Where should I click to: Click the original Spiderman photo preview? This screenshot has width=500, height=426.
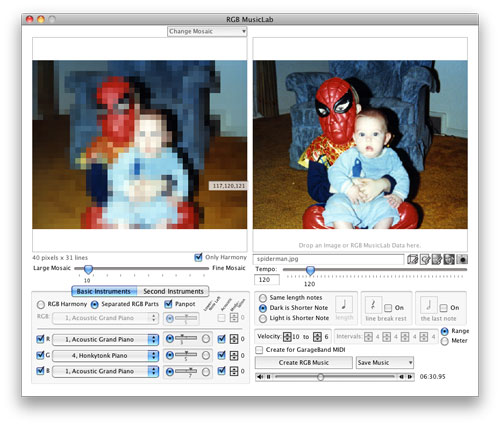[x=360, y=144]
